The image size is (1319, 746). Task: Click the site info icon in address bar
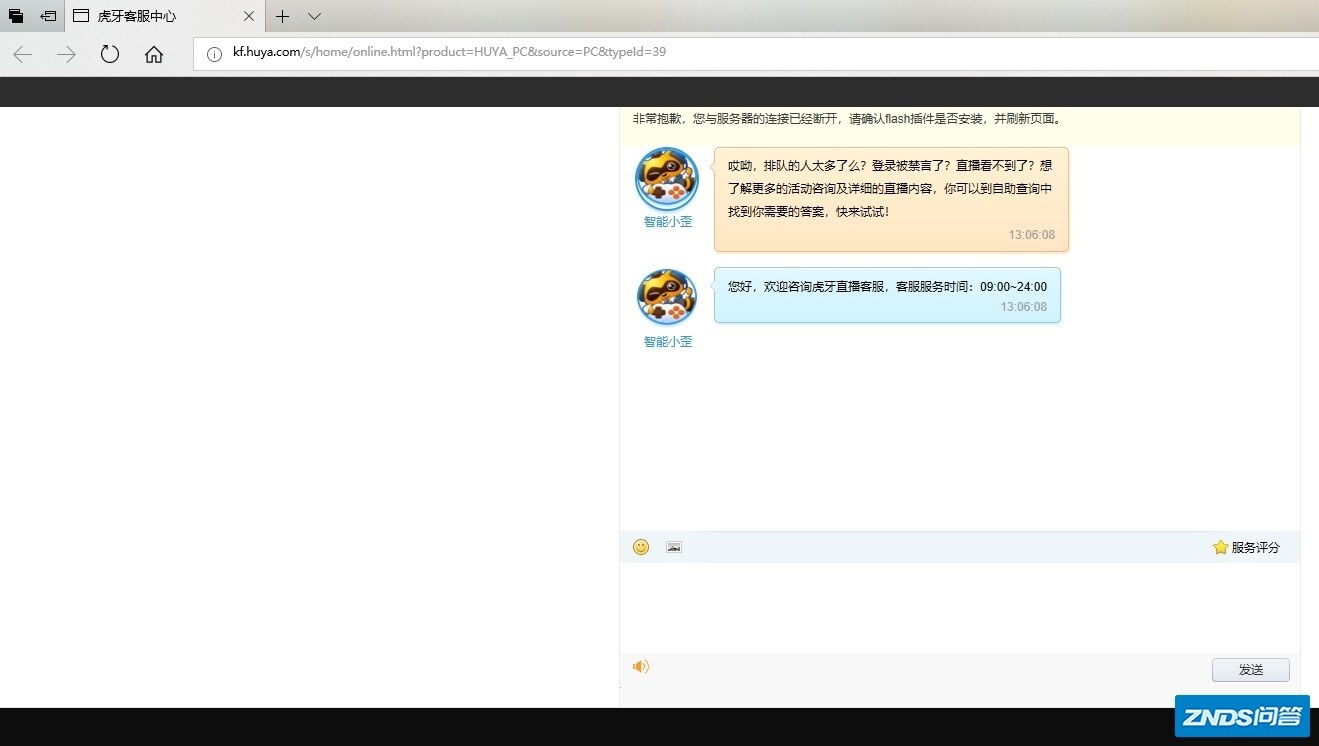(x=214, y=54)
